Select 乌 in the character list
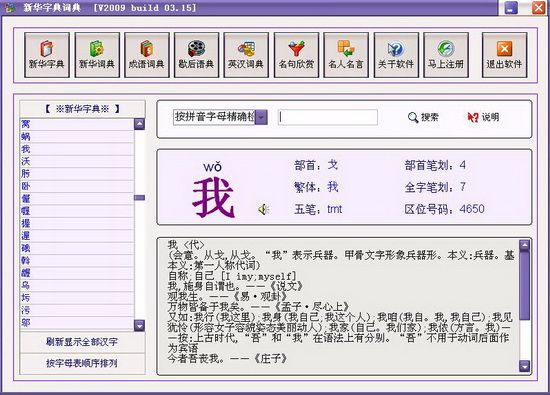 (x=77, y=285)
